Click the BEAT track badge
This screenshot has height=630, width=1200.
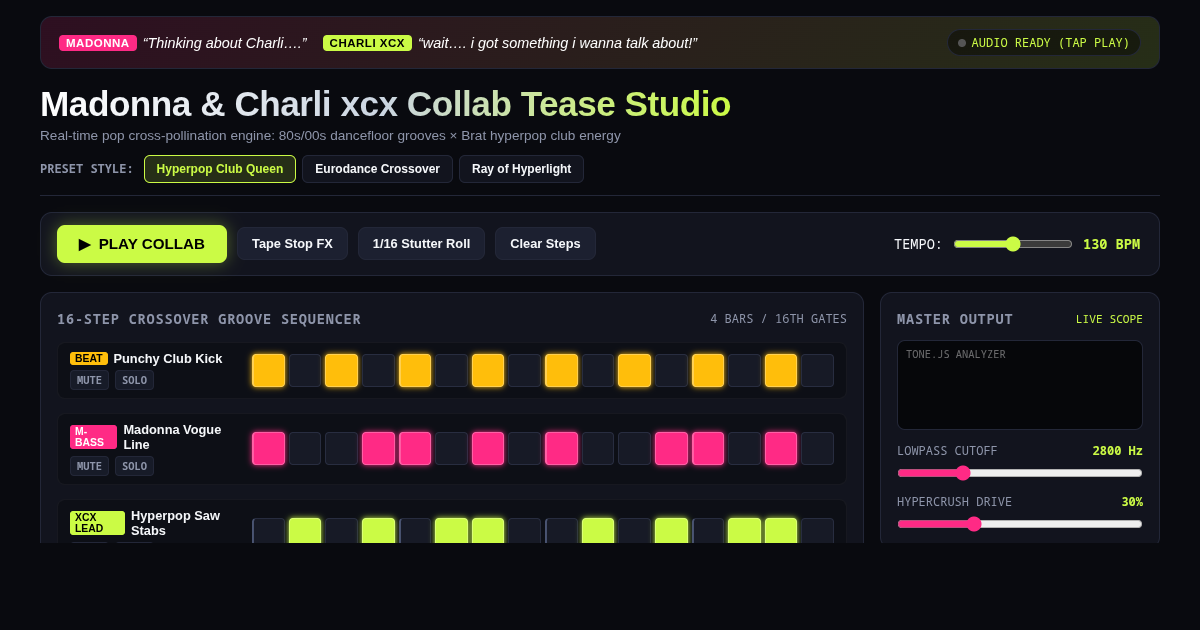pyautogui.click(x=89, y=358)
